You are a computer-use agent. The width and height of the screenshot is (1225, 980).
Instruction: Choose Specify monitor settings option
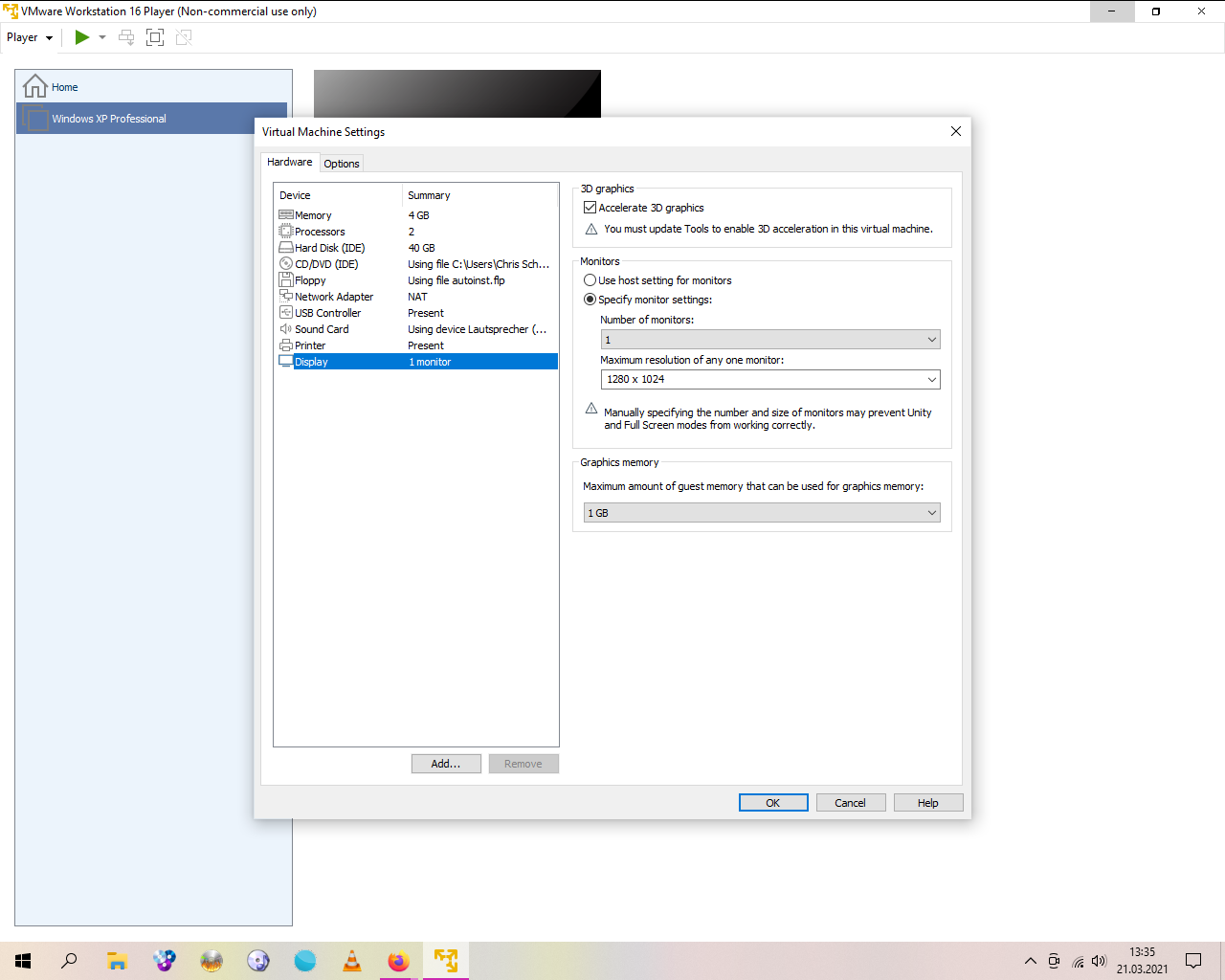[x=590, y=300]
